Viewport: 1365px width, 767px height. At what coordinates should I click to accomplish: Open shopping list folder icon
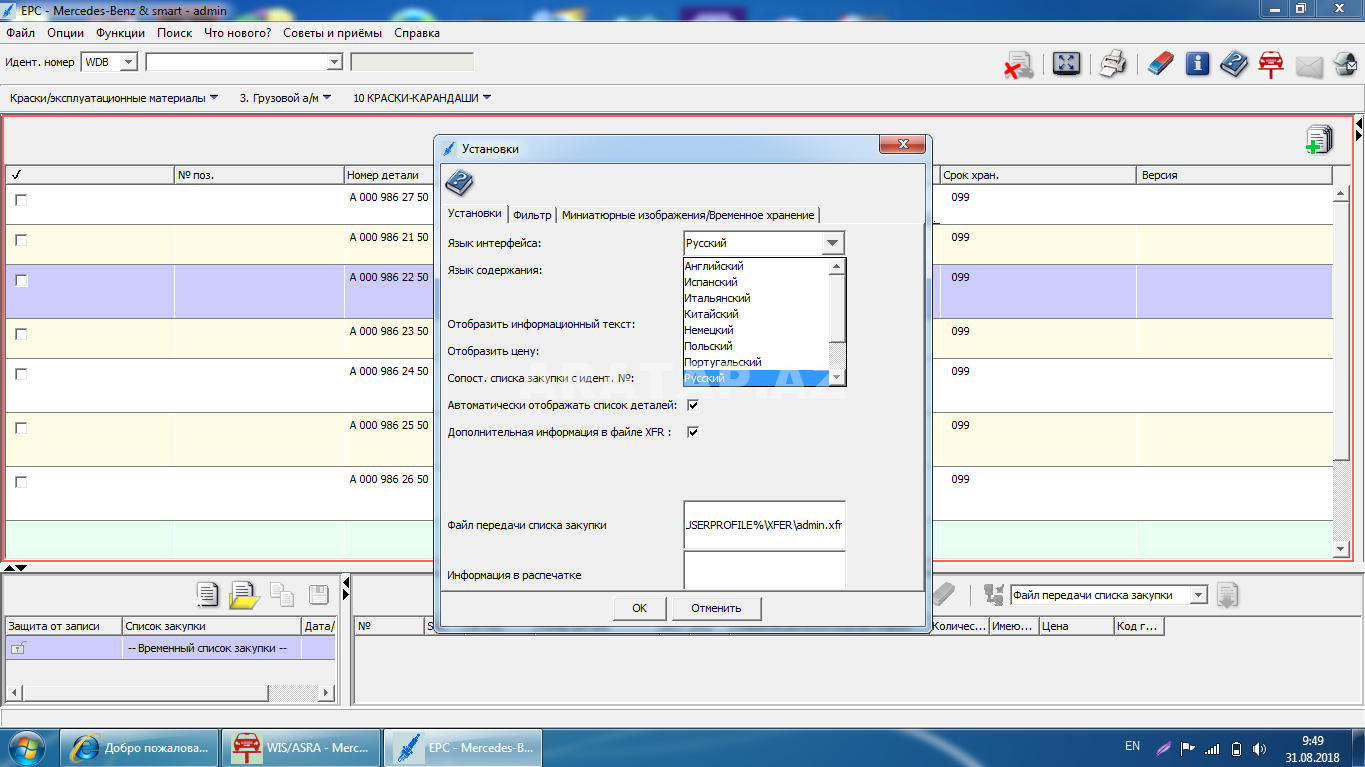click(244, 595)
